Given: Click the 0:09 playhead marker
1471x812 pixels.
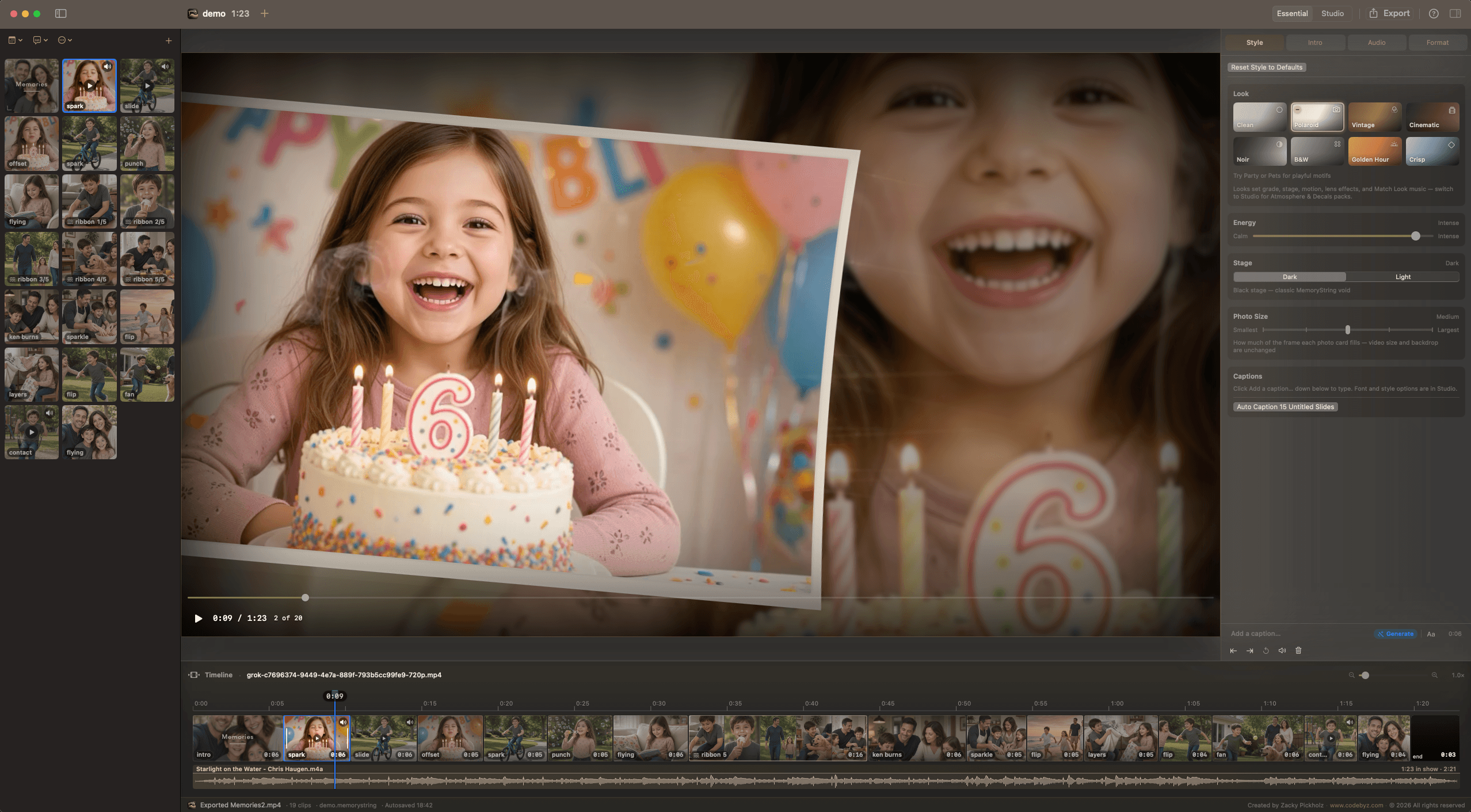Looking at the screenshot, I should tap(334, 696).
